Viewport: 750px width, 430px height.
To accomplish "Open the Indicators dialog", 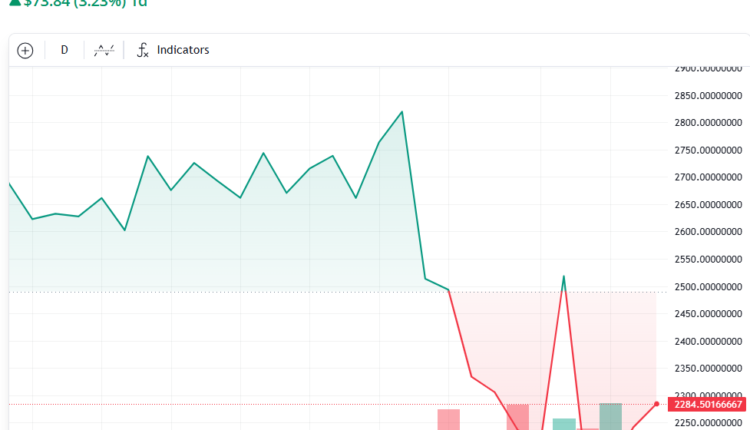I will [x=173, y=50].
